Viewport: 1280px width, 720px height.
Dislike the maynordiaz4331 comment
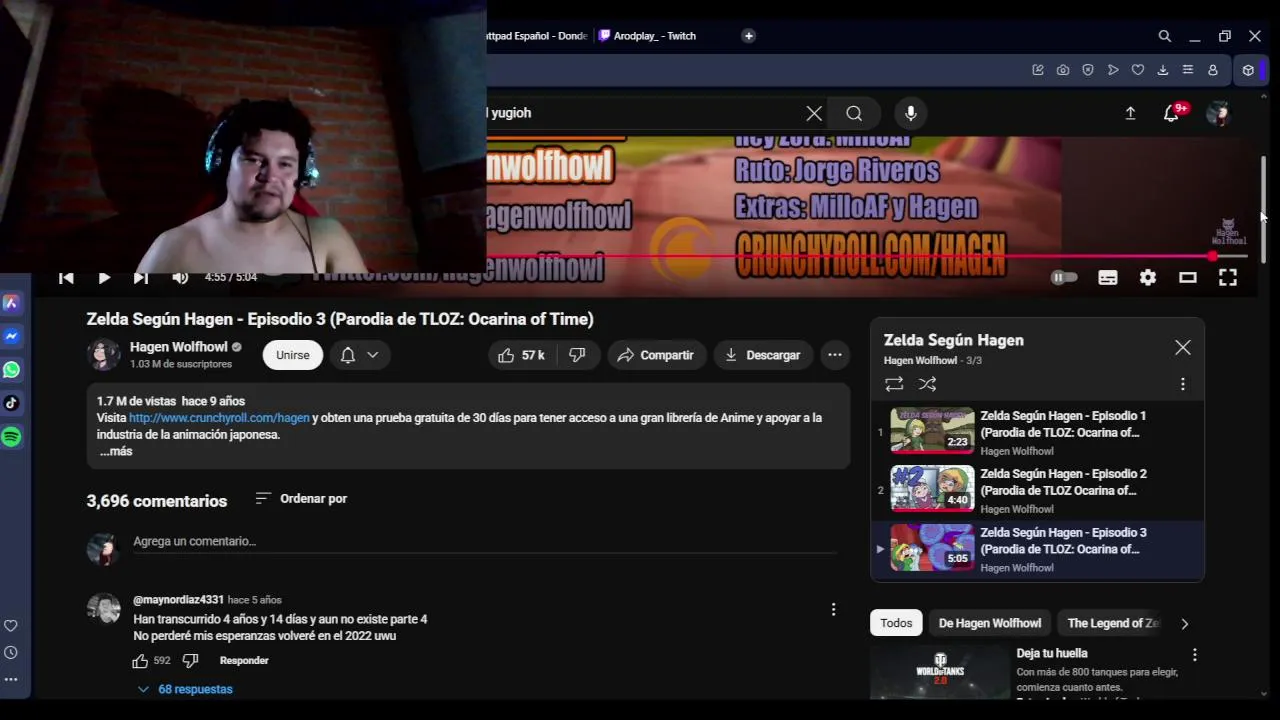pyautogui.click(x=190, y=661)
